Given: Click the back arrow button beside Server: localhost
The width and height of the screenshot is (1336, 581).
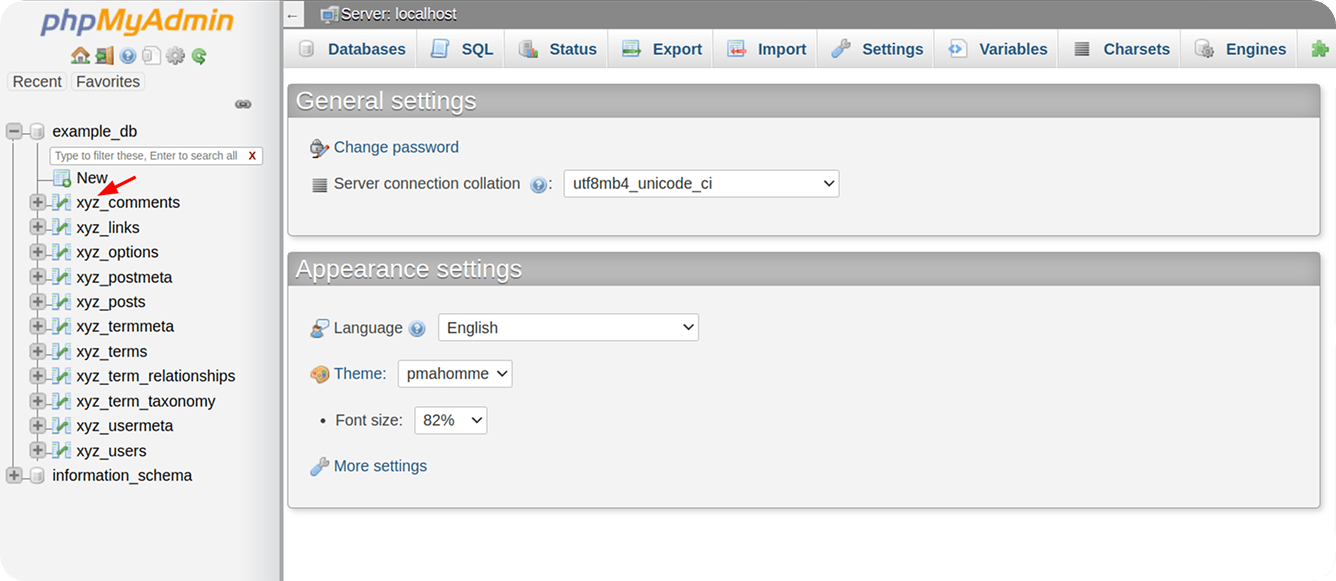Looking at the screenshot, I should (292, 15).
